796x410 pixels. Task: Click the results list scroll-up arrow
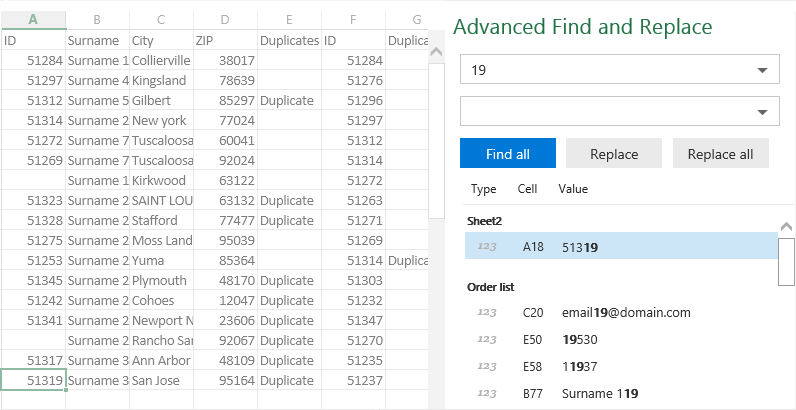point(786,226)
